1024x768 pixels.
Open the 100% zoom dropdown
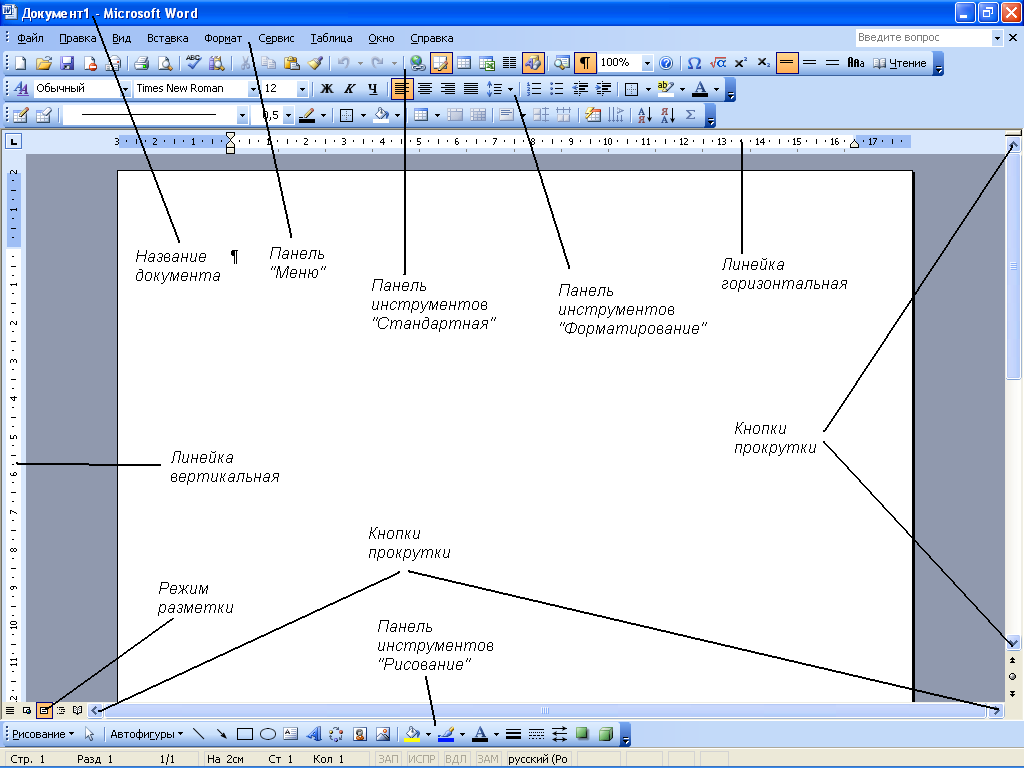[647, 63]
